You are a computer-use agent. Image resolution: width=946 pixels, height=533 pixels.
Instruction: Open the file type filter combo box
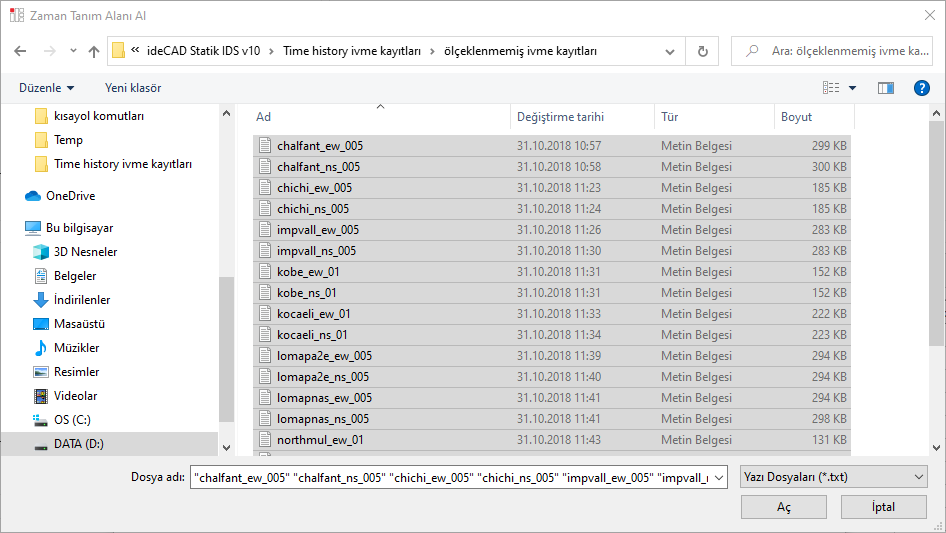[833, 477]
